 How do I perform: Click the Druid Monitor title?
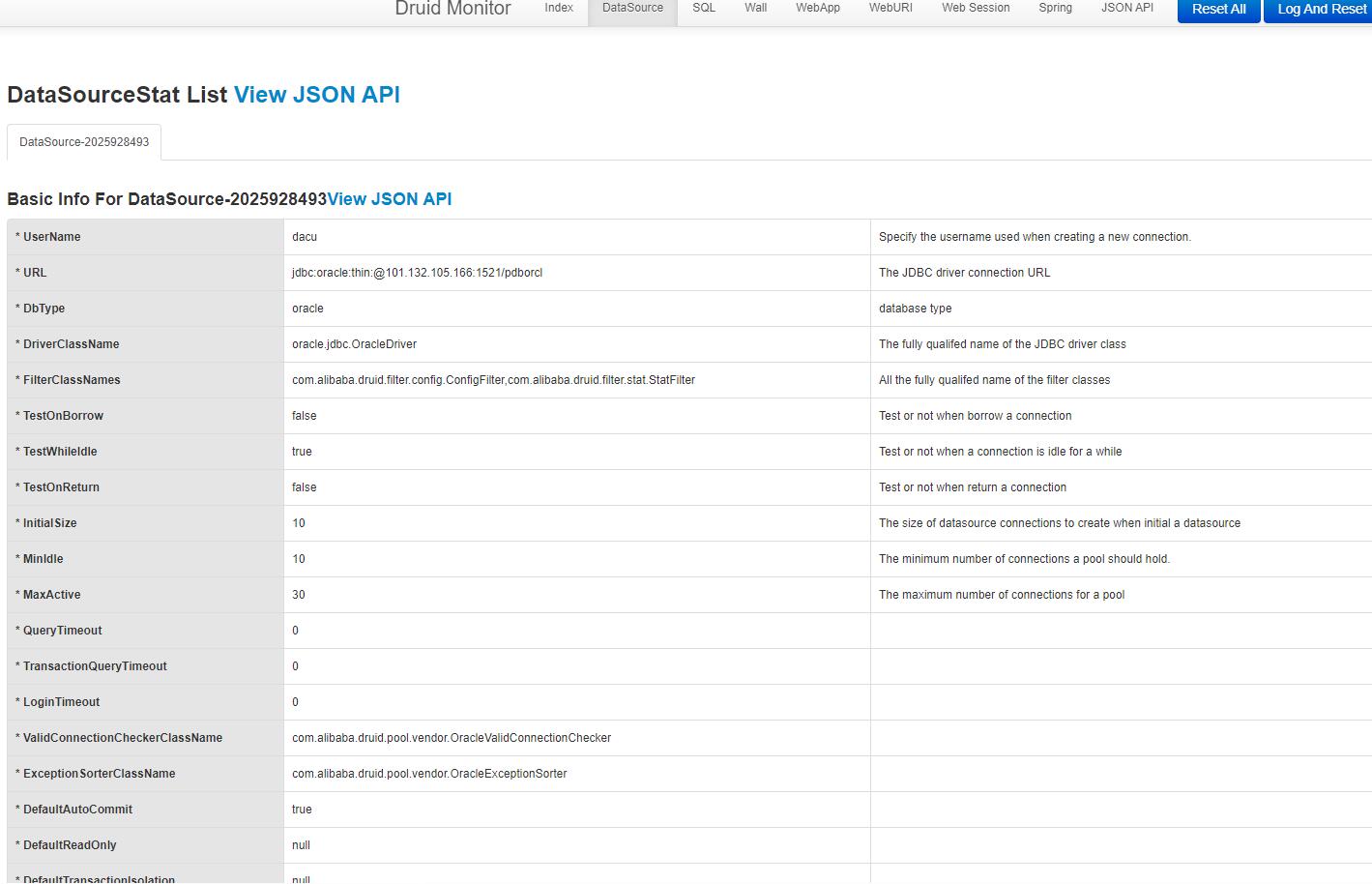pos(452,8)
